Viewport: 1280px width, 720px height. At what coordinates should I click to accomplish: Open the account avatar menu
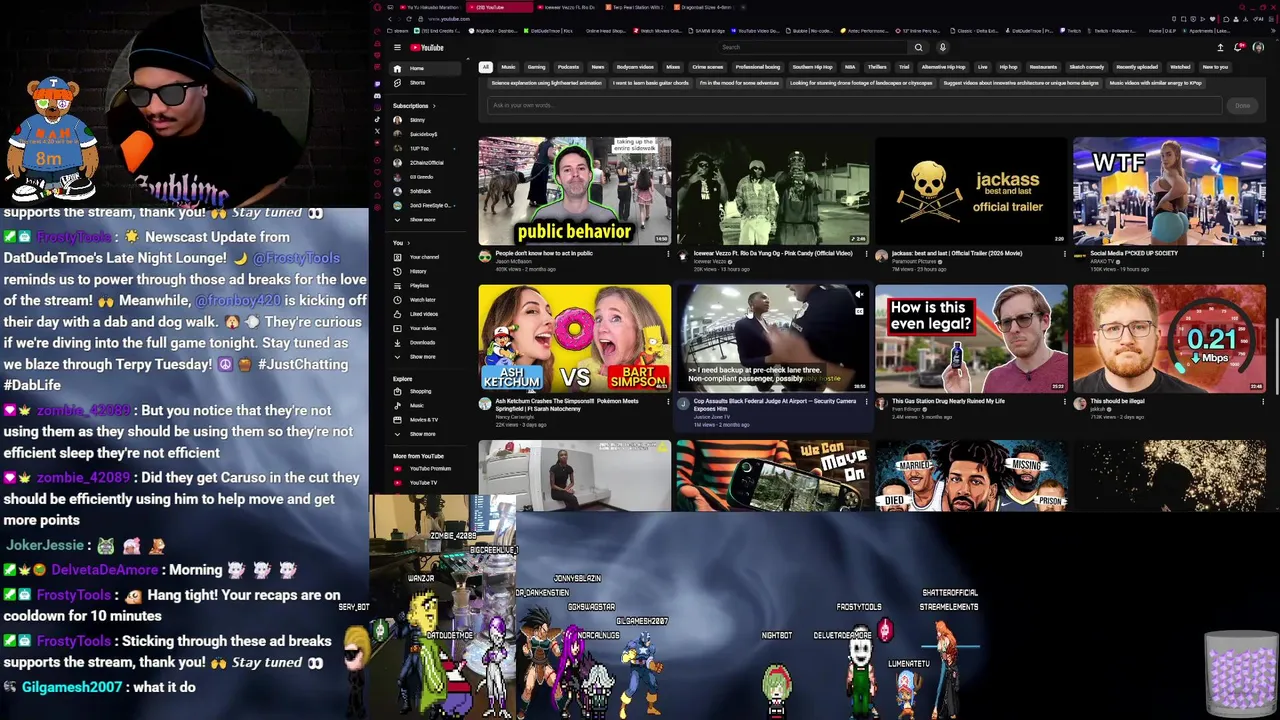[1258, 47]
